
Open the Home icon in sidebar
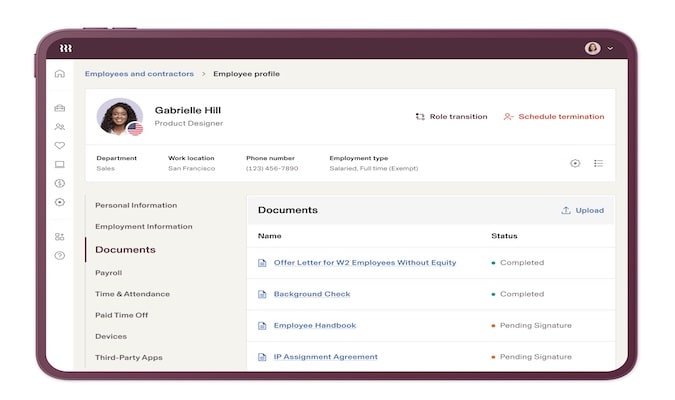60,74
